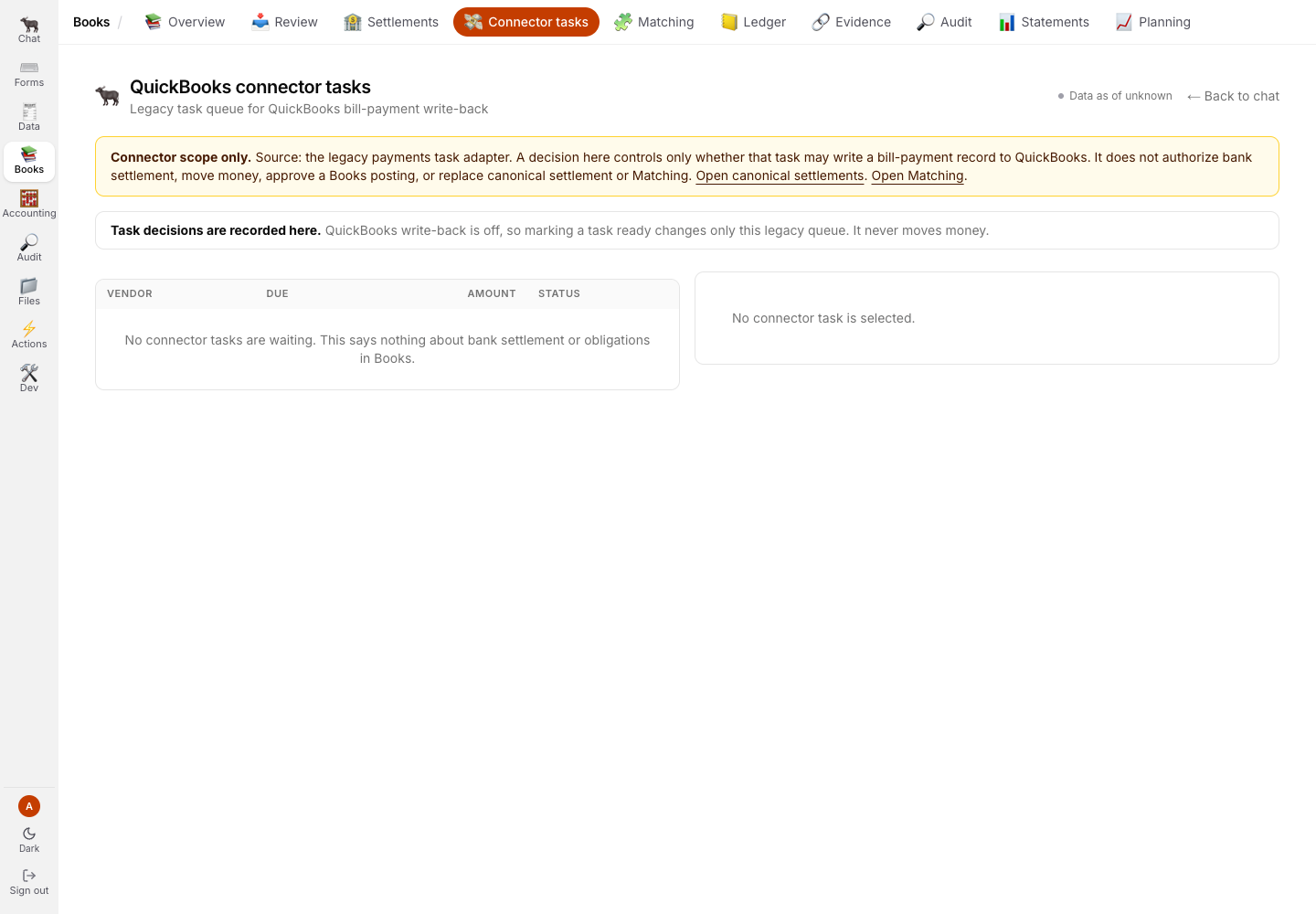
Task: Switch to the Overview tab
Action: pos(185,22)
